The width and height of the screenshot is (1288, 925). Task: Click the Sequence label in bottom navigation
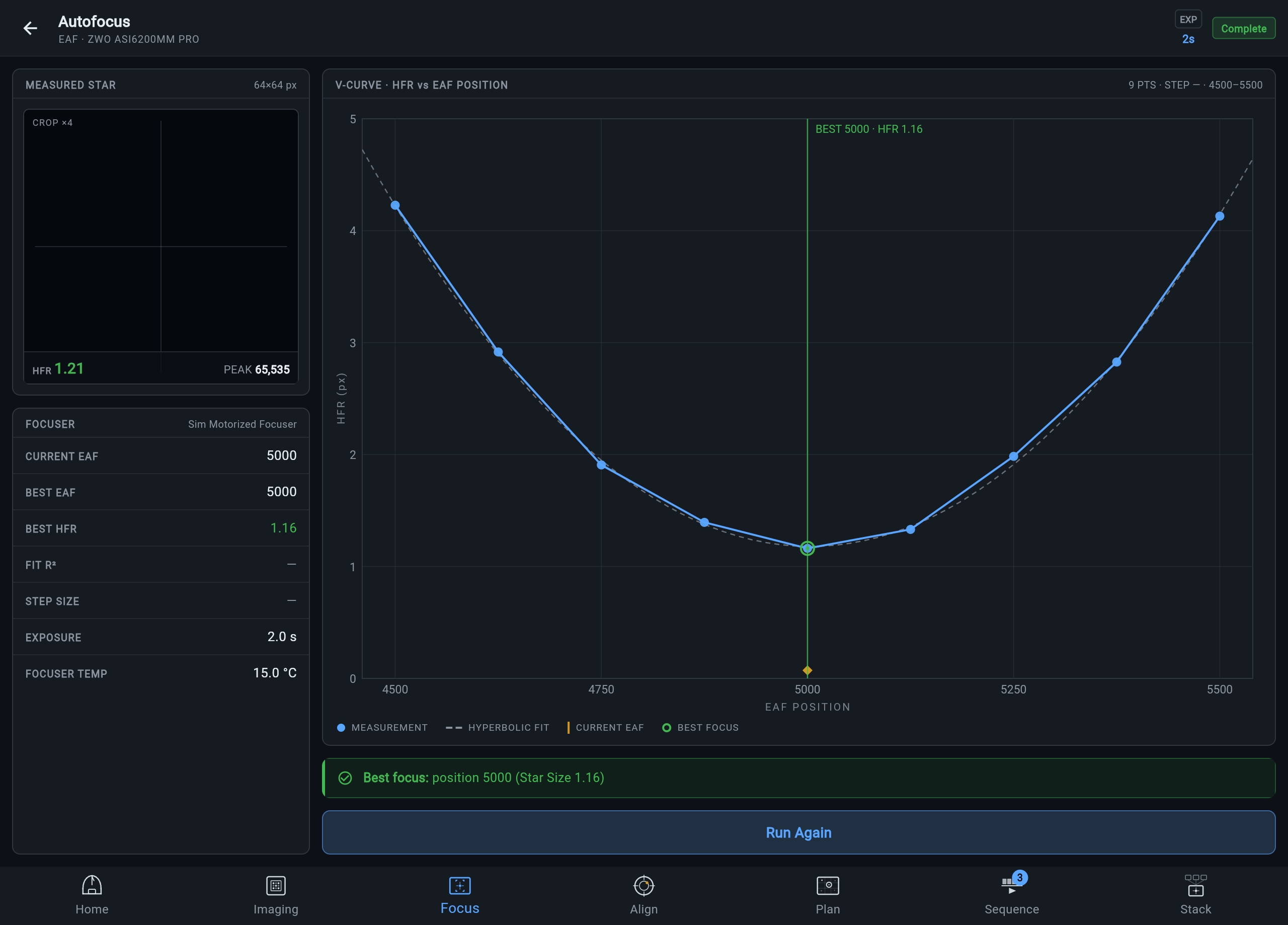1012,909
